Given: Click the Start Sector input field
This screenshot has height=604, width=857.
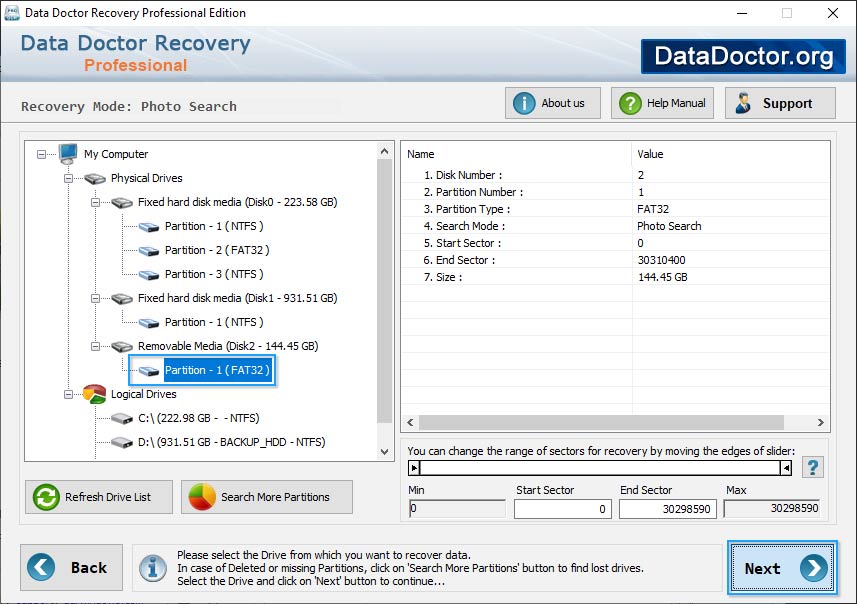Looking at the screenshot, I should tap(562, 509).
